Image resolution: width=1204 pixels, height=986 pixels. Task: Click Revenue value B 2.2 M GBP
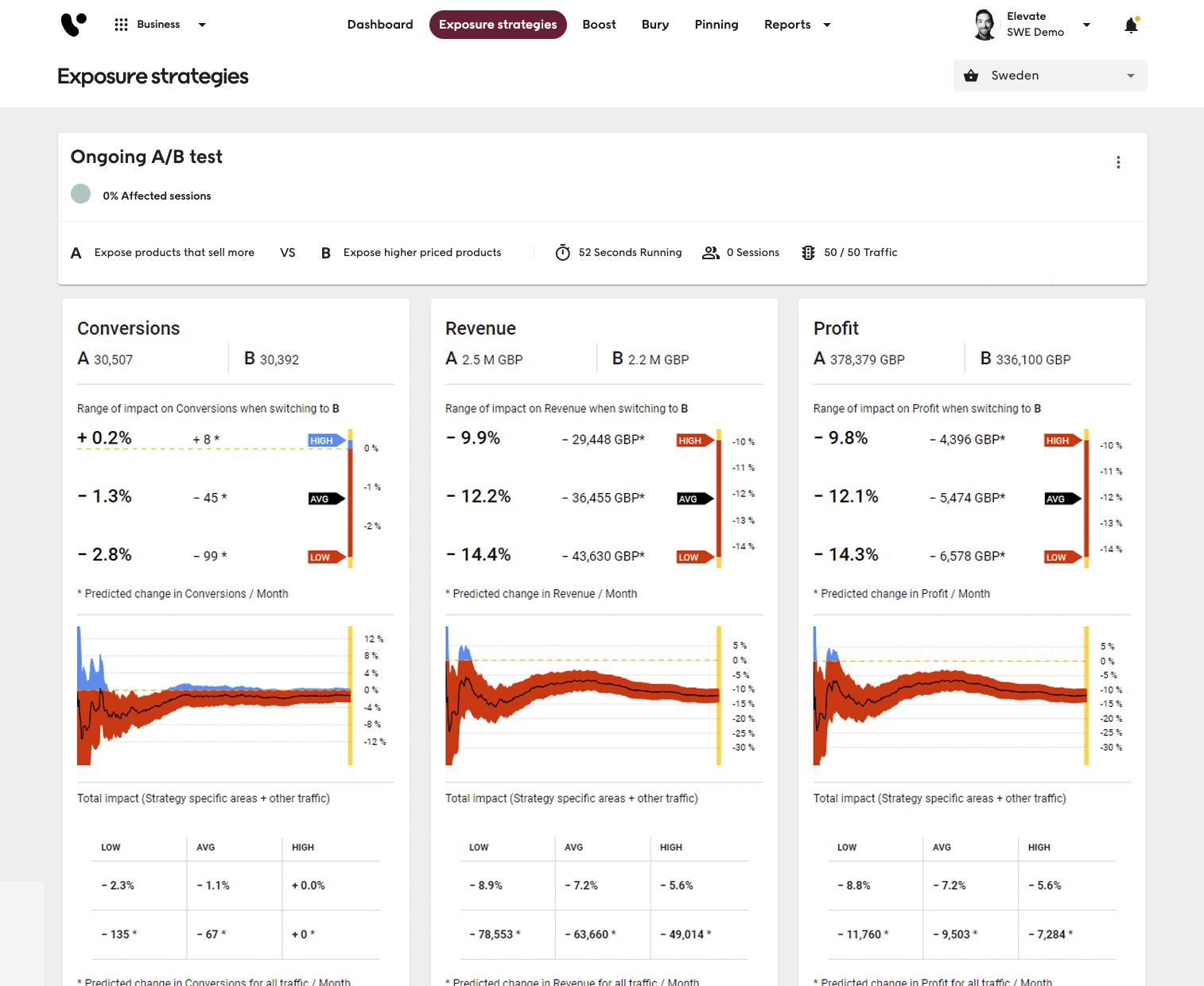coord(651,359)
